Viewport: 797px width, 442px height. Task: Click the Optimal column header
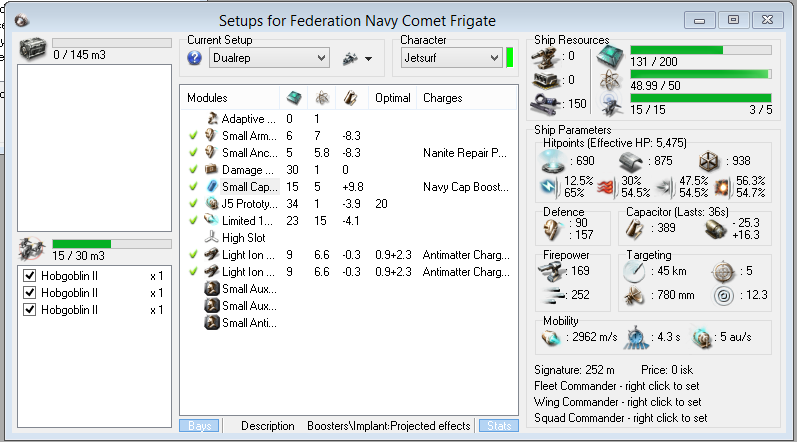pyautogui.click(x=392, y=98)
